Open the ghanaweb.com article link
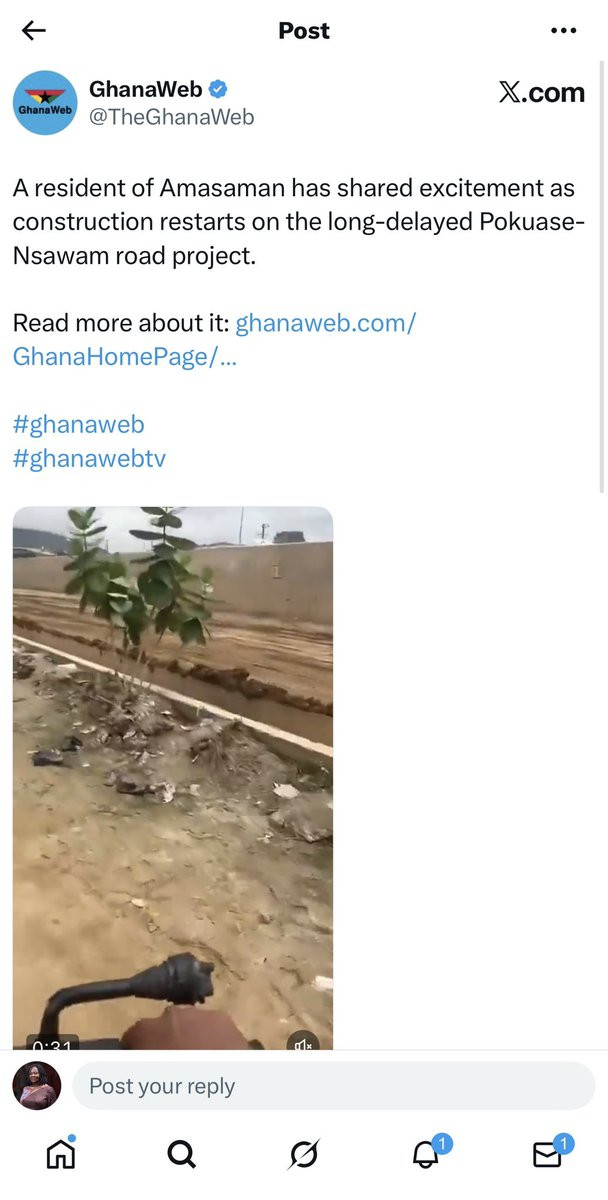608x1200 pixels. pyautogui.click(x=214, y=340)
